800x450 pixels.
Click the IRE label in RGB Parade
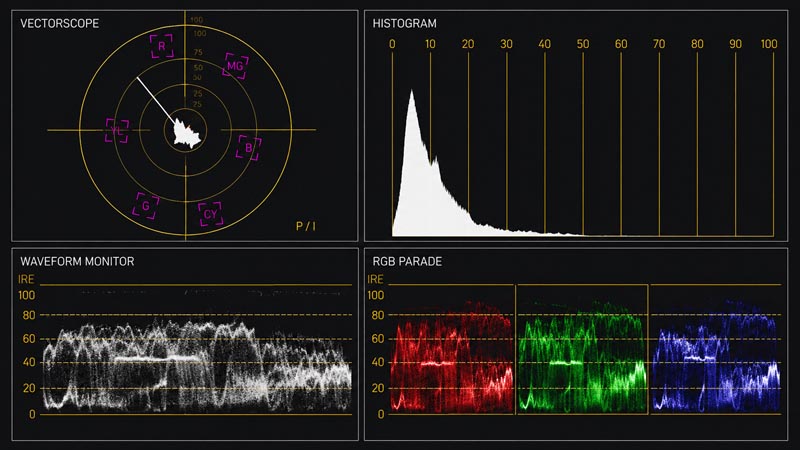375,279
